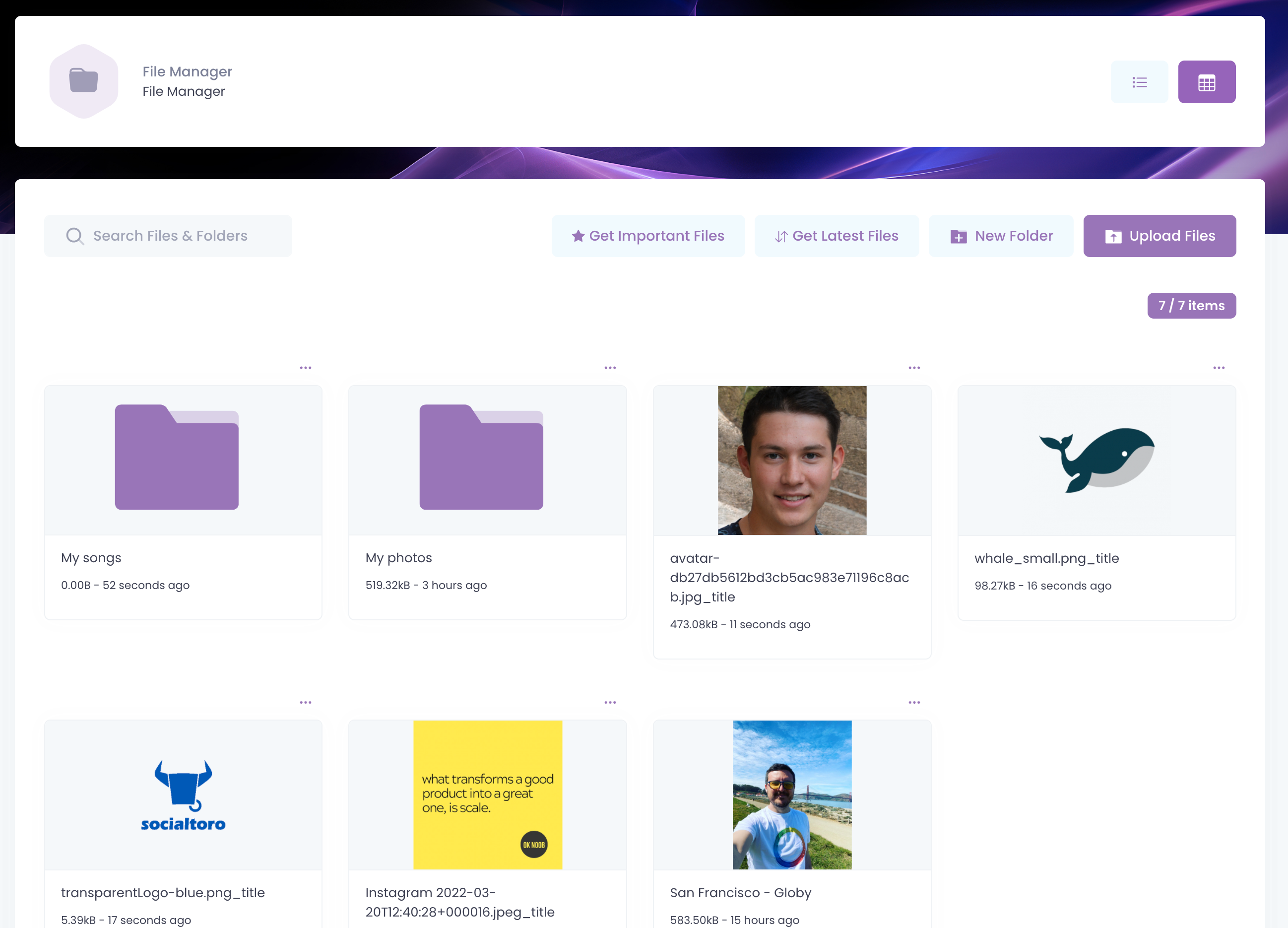Click the File Manager folder hexagon icon
1288x928 pixels.
point(84,81)
